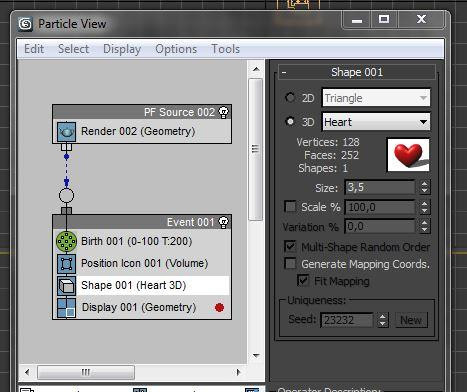Toggle the Event 001 lightbulb icon
Screen dimensions: 467x392
223,222
